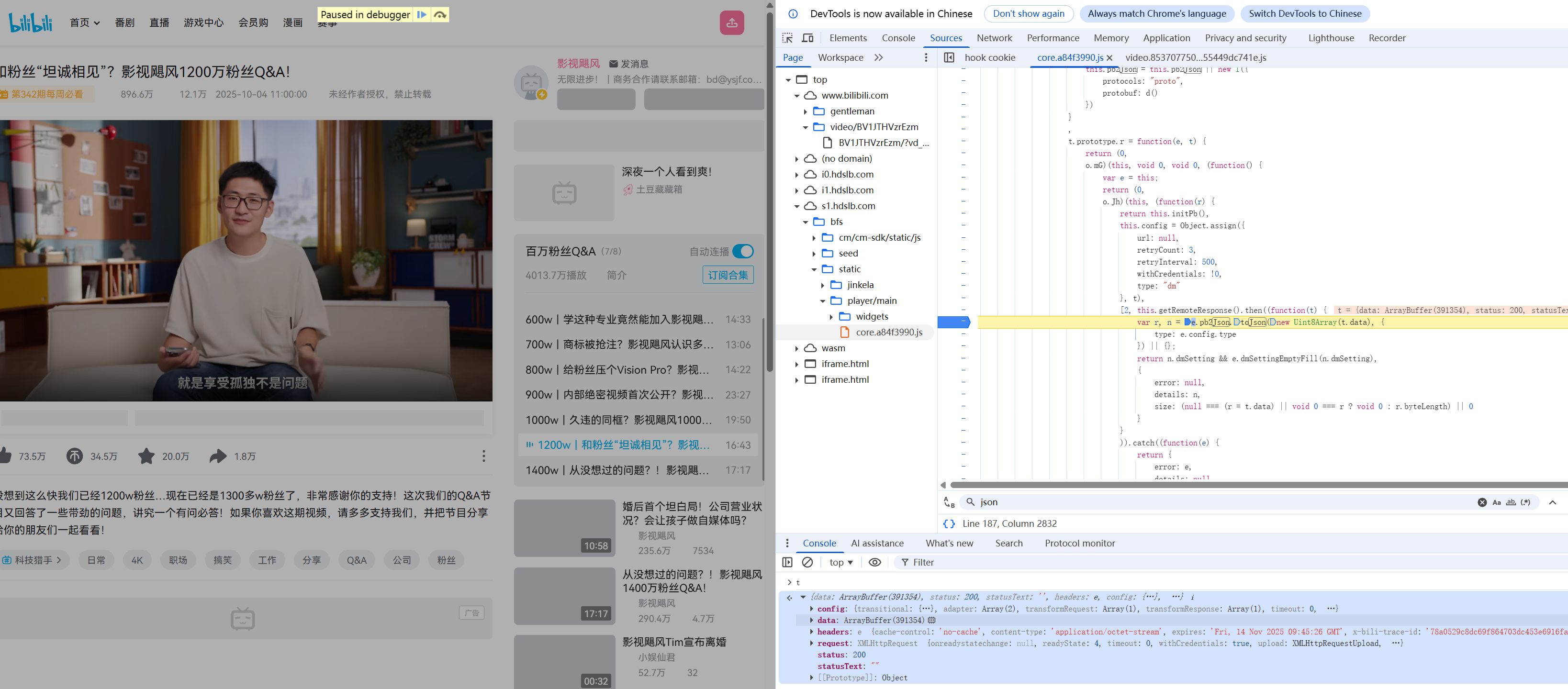Expand the i0.hdslb.com domain node

(x=797, y=175)
